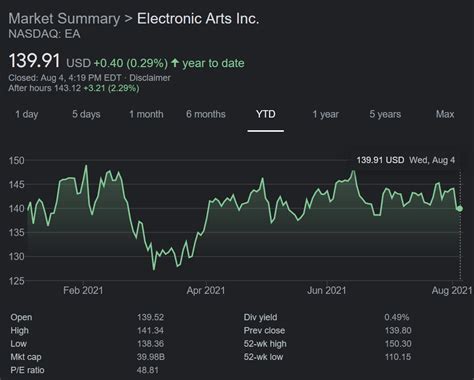Click the 139.91 USD Wed, Aug 4 tooltip

406,160
